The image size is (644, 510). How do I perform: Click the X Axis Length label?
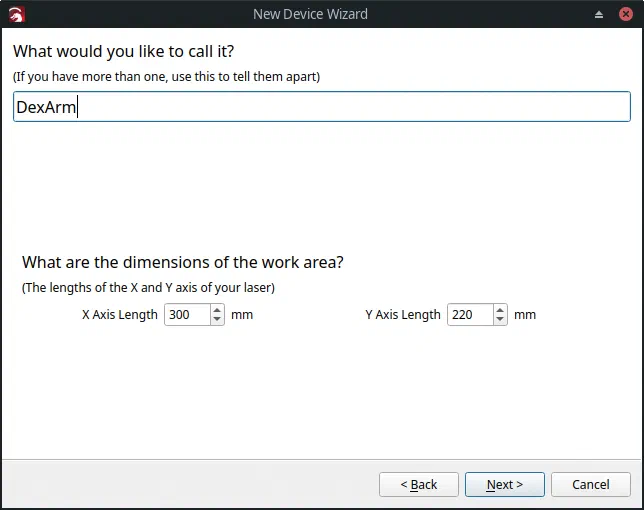[120, 315]
